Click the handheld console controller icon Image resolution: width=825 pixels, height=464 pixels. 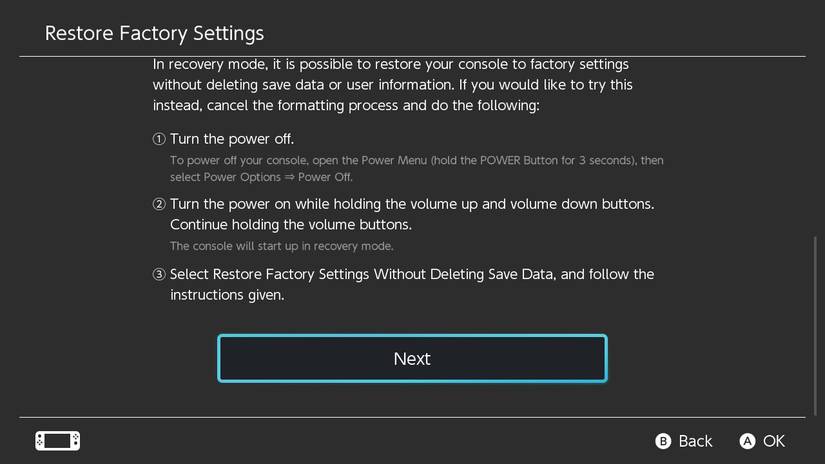57,441
